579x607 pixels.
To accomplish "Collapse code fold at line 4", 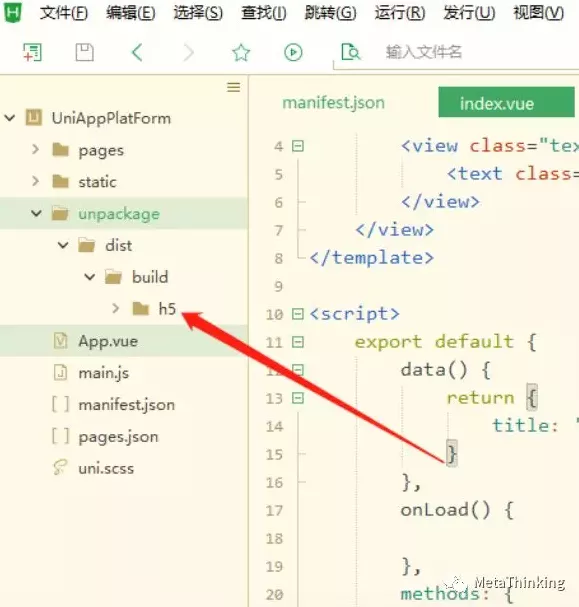I will [298, 146].
